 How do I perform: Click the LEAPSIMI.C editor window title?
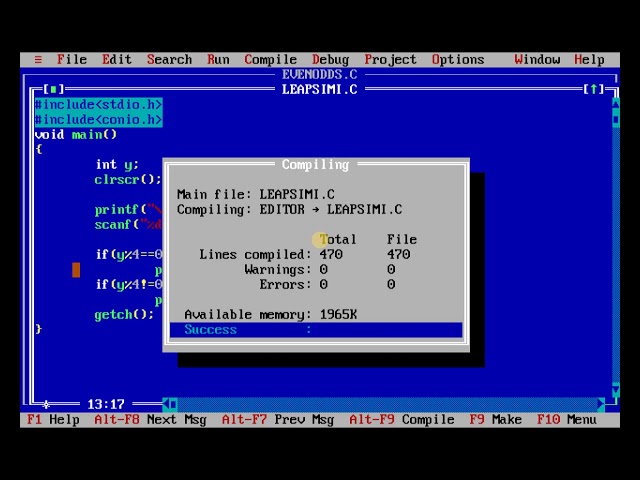pyautogui.click(x=319, y=89)
